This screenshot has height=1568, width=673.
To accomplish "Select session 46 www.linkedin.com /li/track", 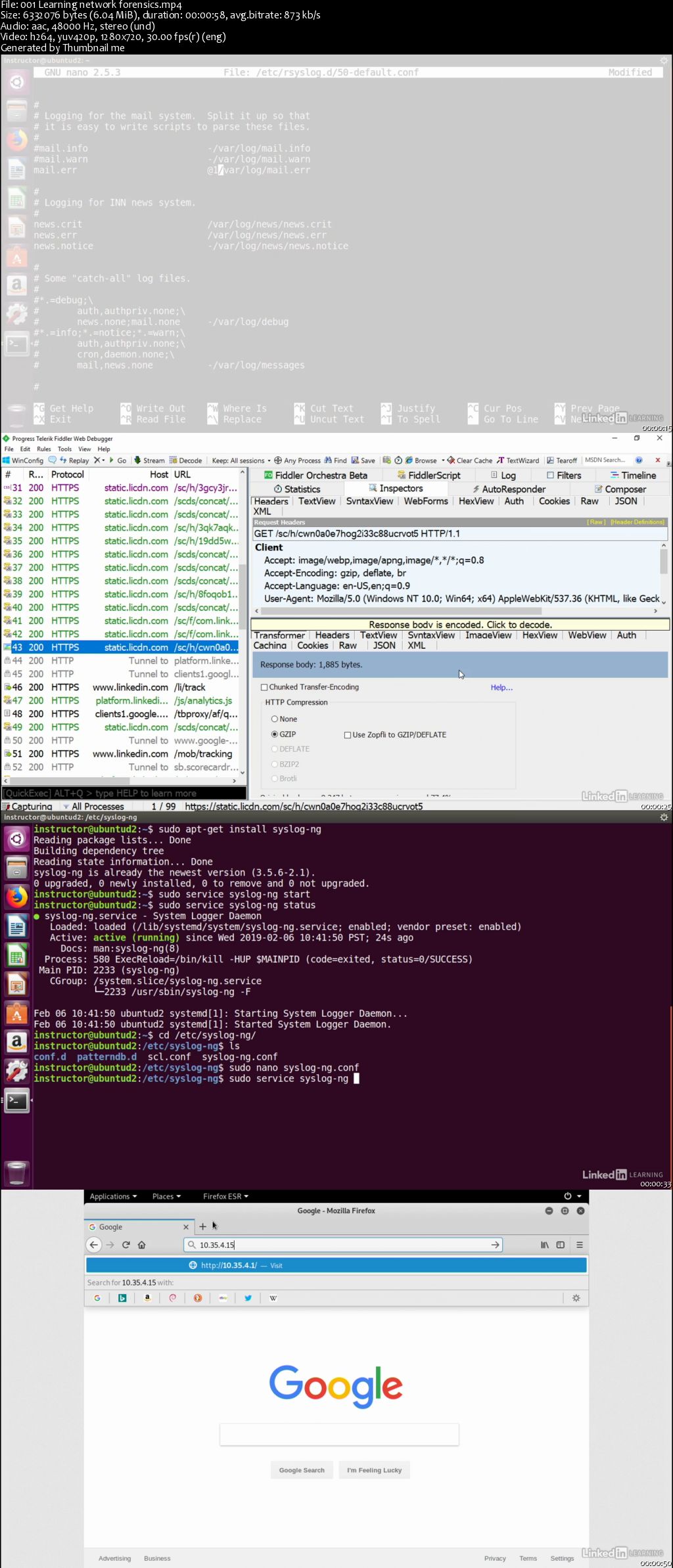I will [x=121, y=687].
